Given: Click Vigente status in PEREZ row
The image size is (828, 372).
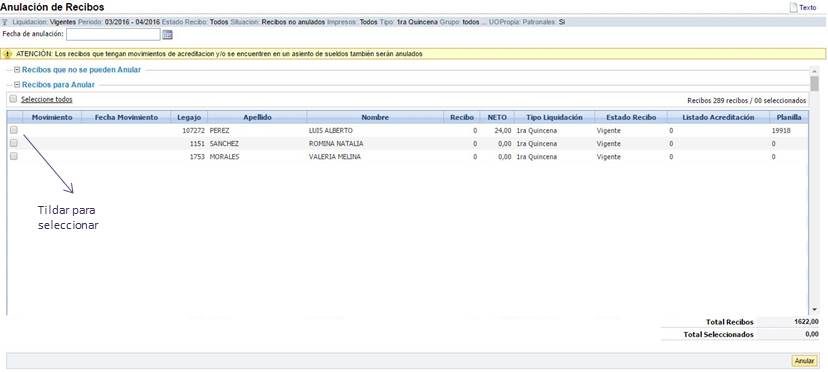Looking at the screenshot, I should 609,130.
